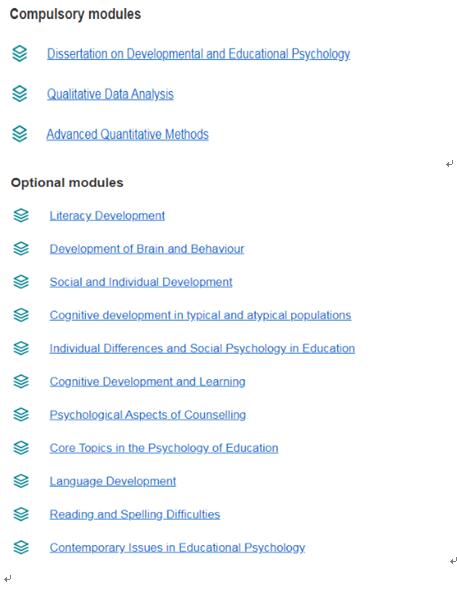Image resolution: width=457 pixels, height=594 pixels.
Task: Open the Cognitive Development and Learning link
Action: coord(147,381)
